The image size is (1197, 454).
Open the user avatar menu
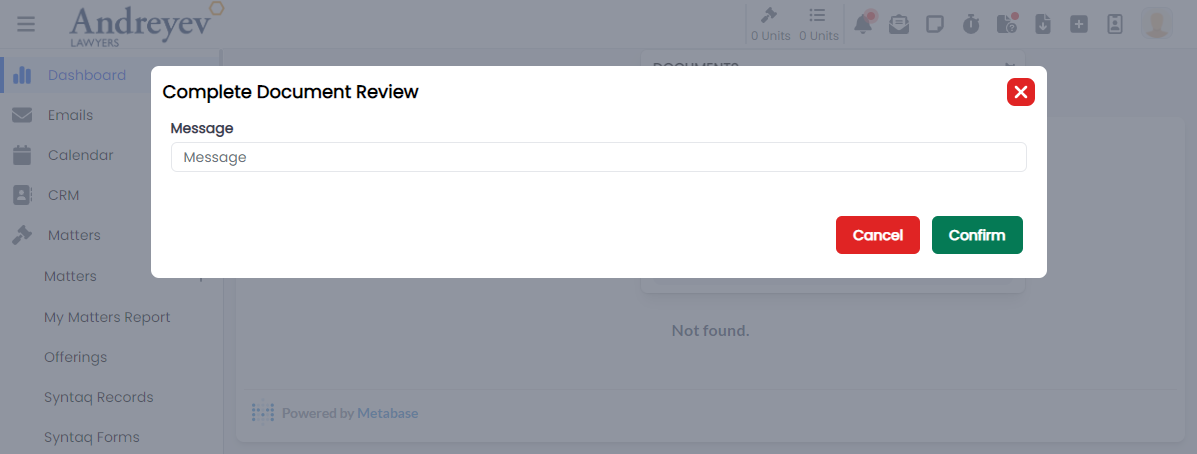(x=1157, y=24)
